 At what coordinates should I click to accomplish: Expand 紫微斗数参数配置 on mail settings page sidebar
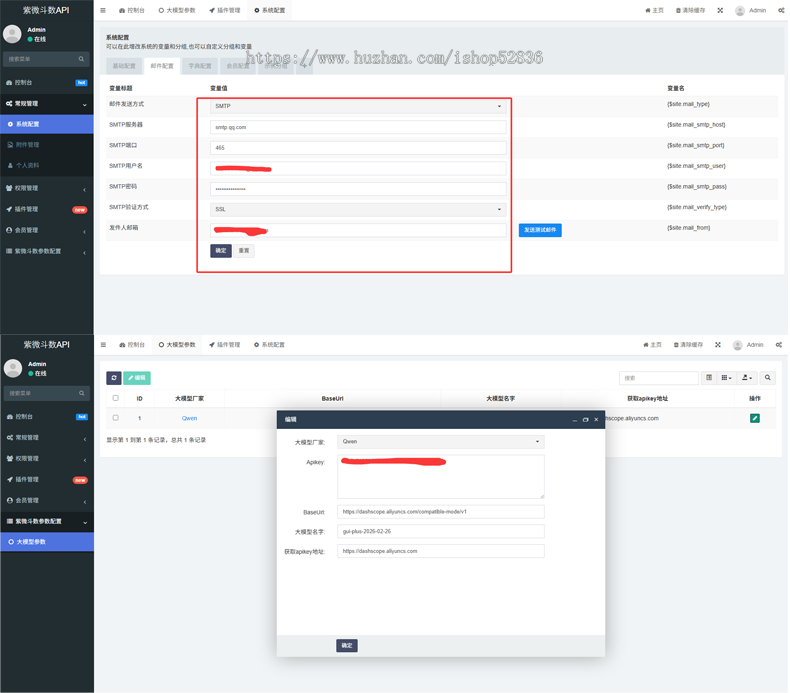pyautogui.click(x=47, y=251)
